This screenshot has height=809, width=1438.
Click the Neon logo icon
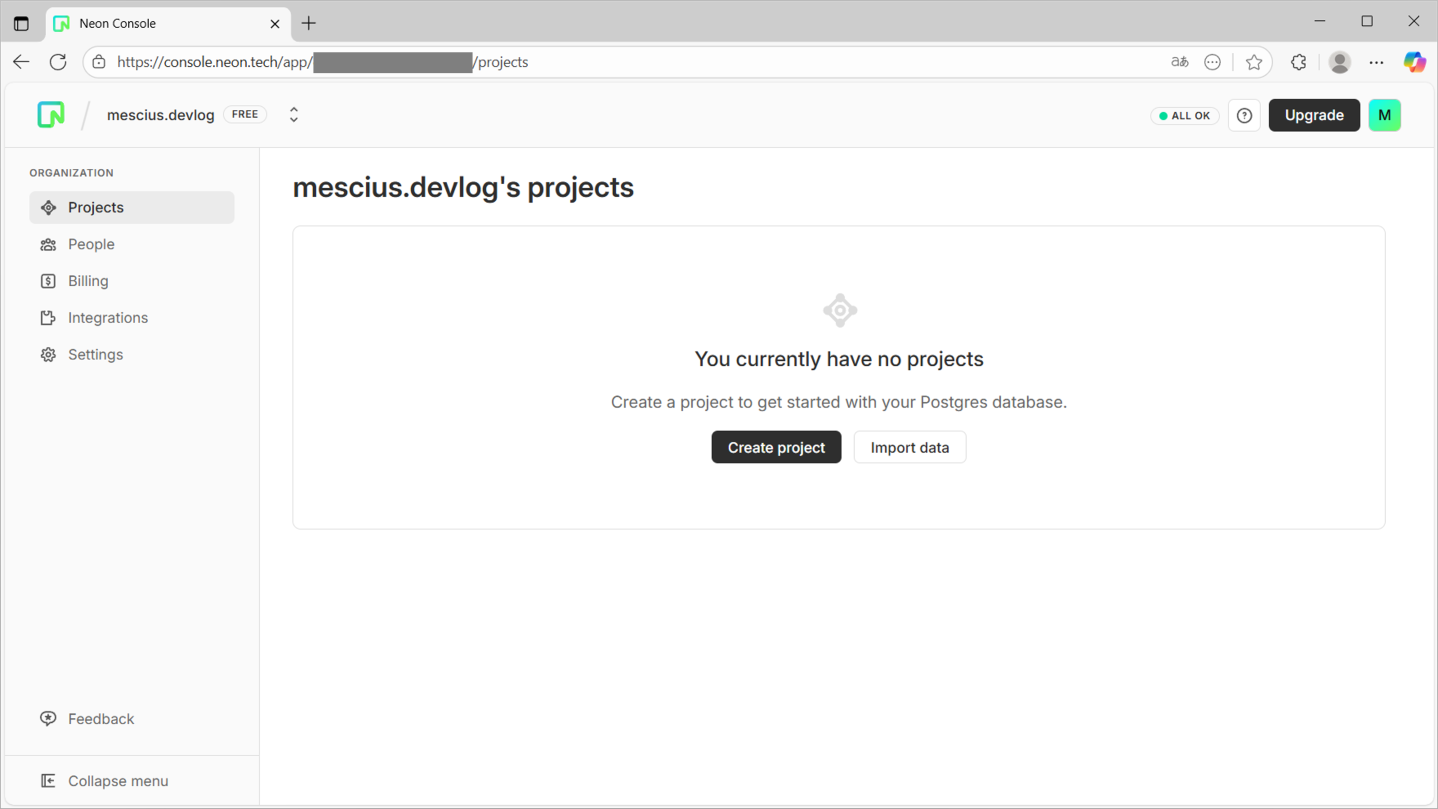[51, 115]
